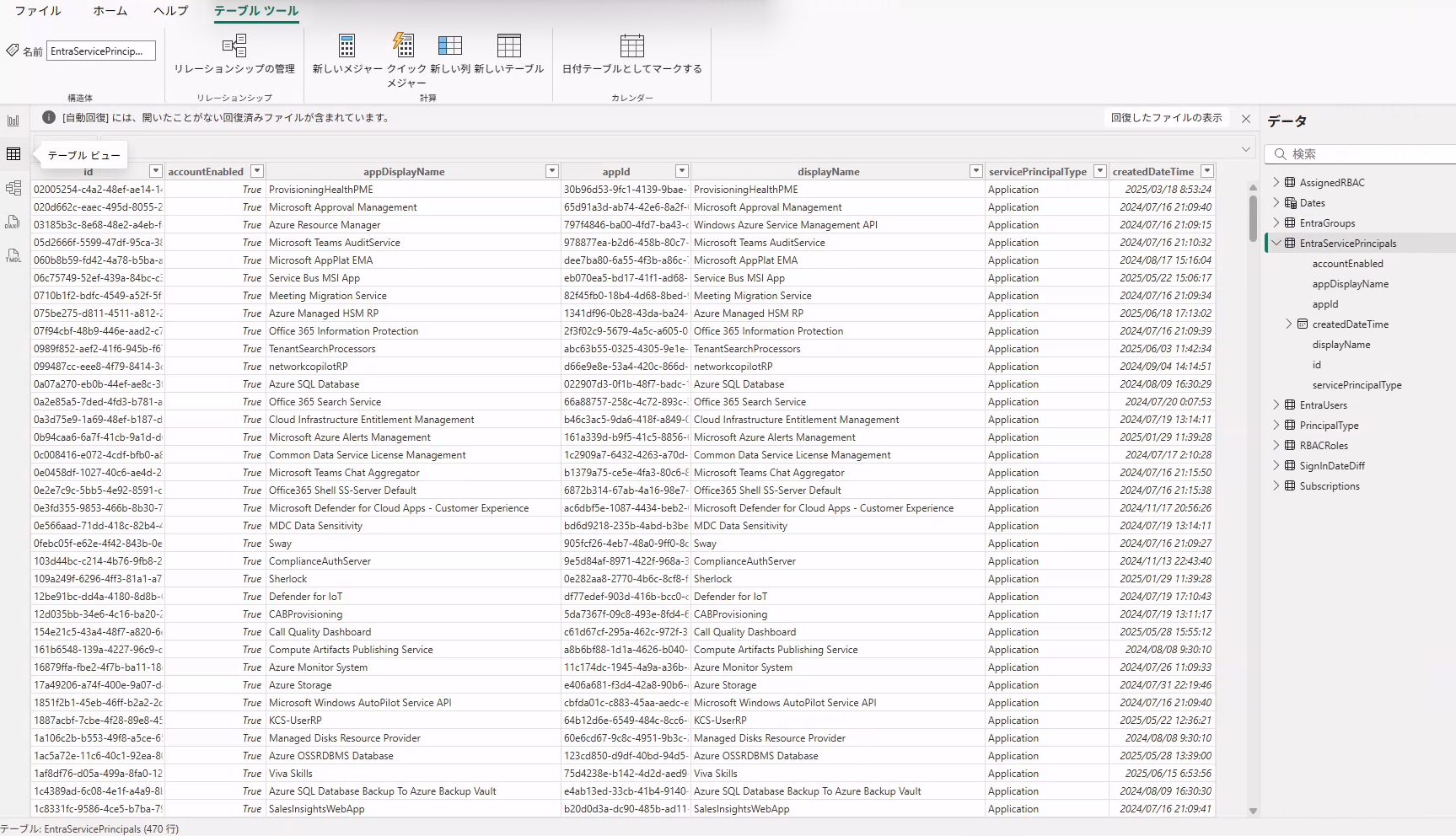Expand the Dates table in the data pane
Screen dimensions: 1456x836
pos(1276,202)
